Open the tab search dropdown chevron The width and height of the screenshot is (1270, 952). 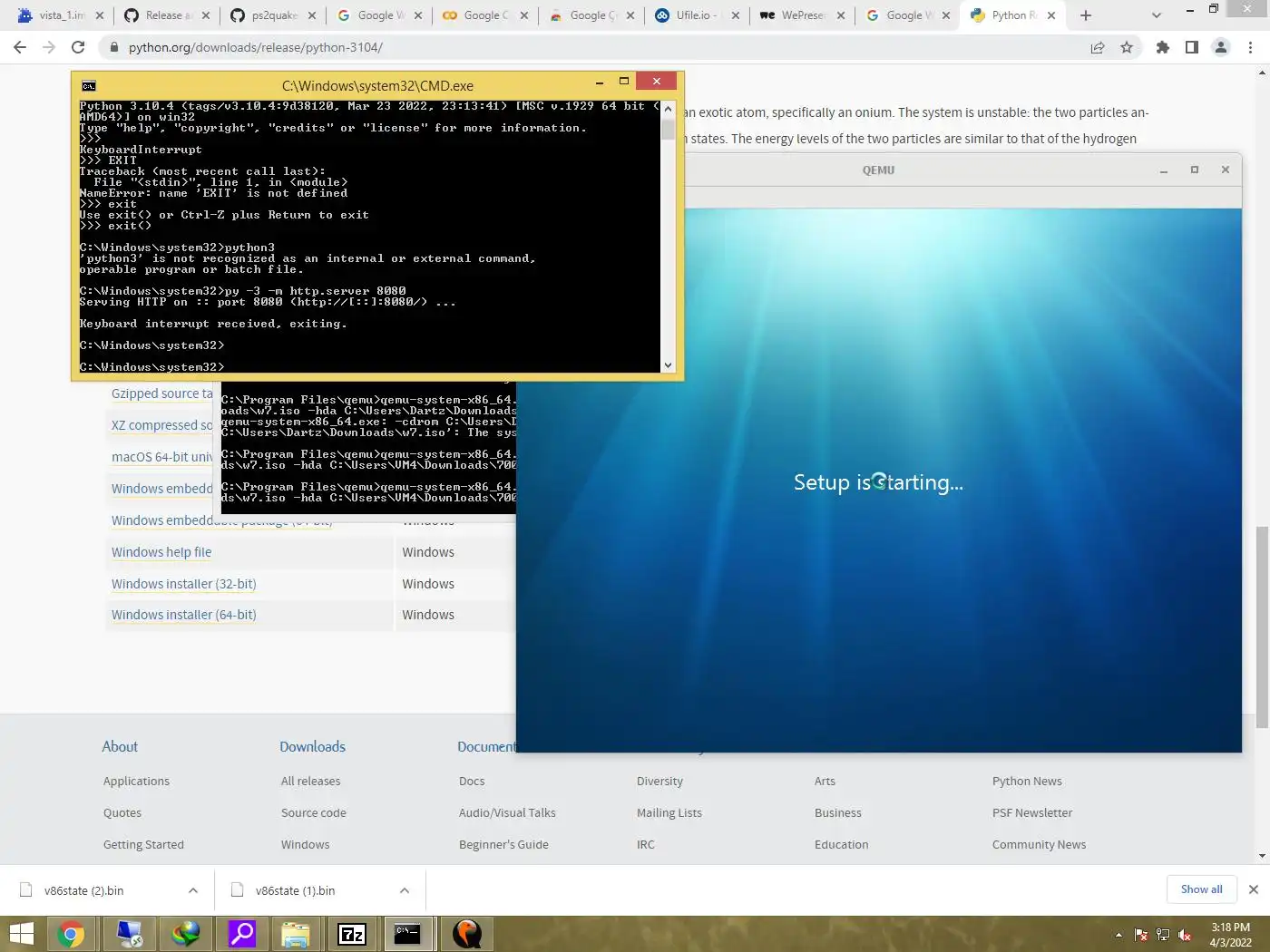(x=1156, y=15)
